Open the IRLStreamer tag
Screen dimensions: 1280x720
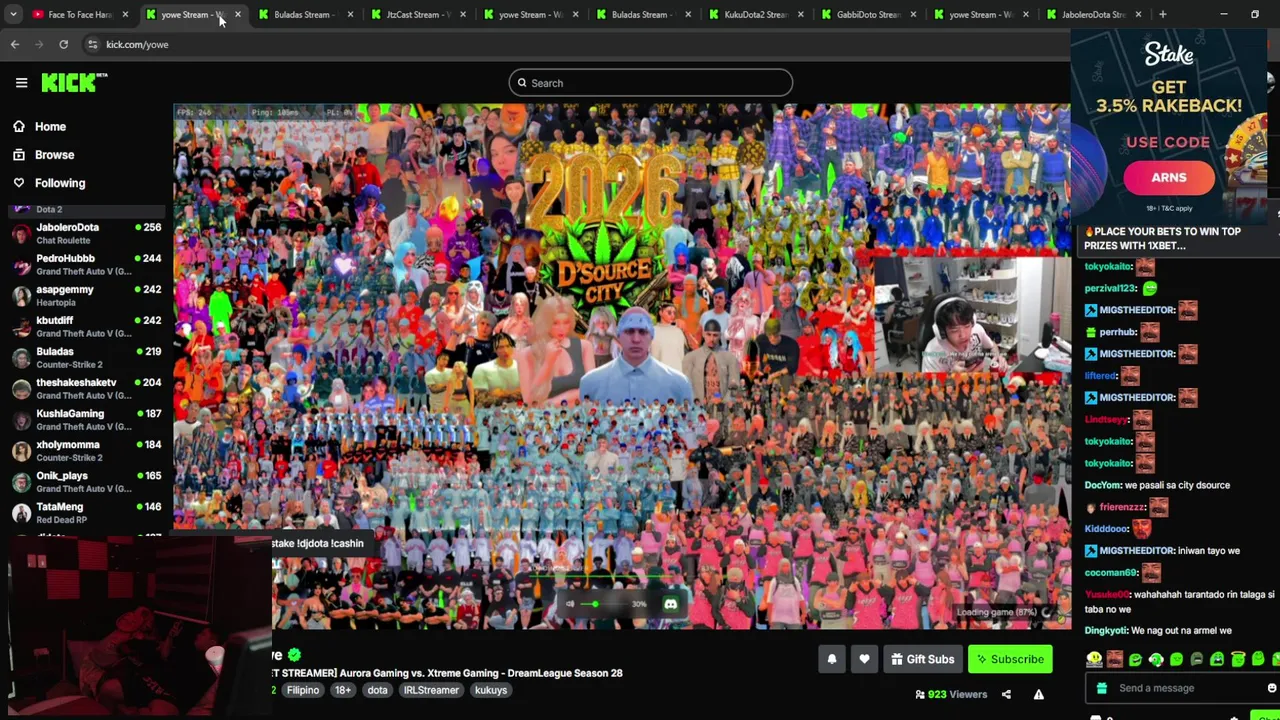[431, 690]
